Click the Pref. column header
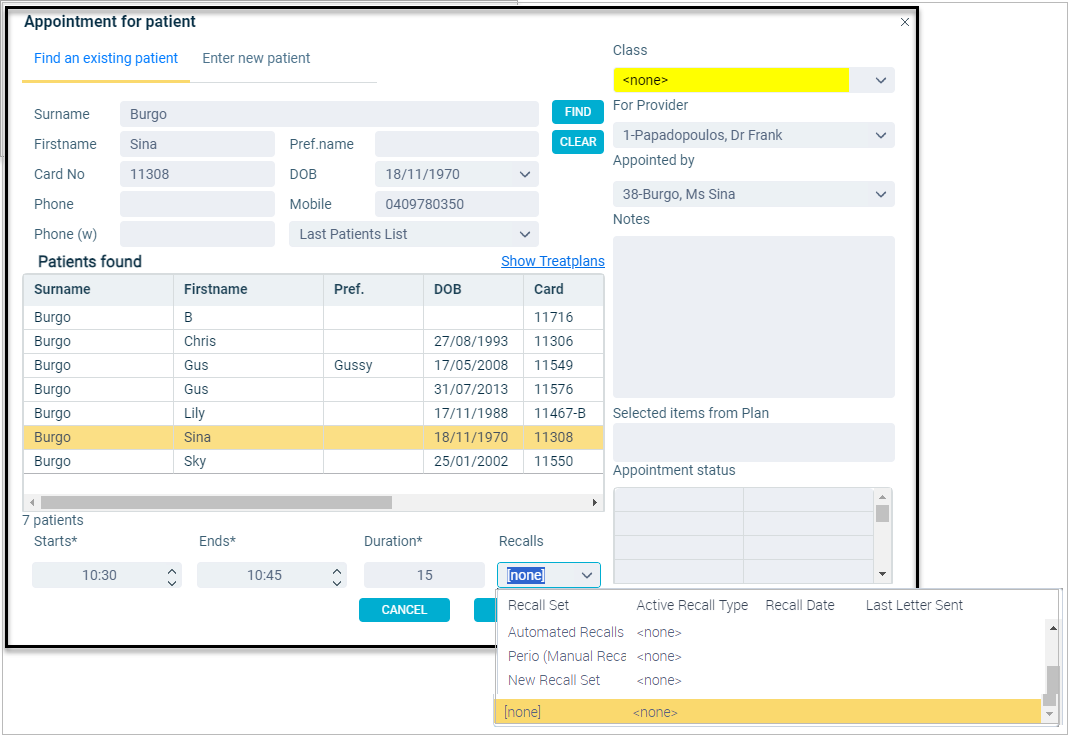Image resolution: width=1069 pixels, height=739 pixels. (x=374, y=290)
